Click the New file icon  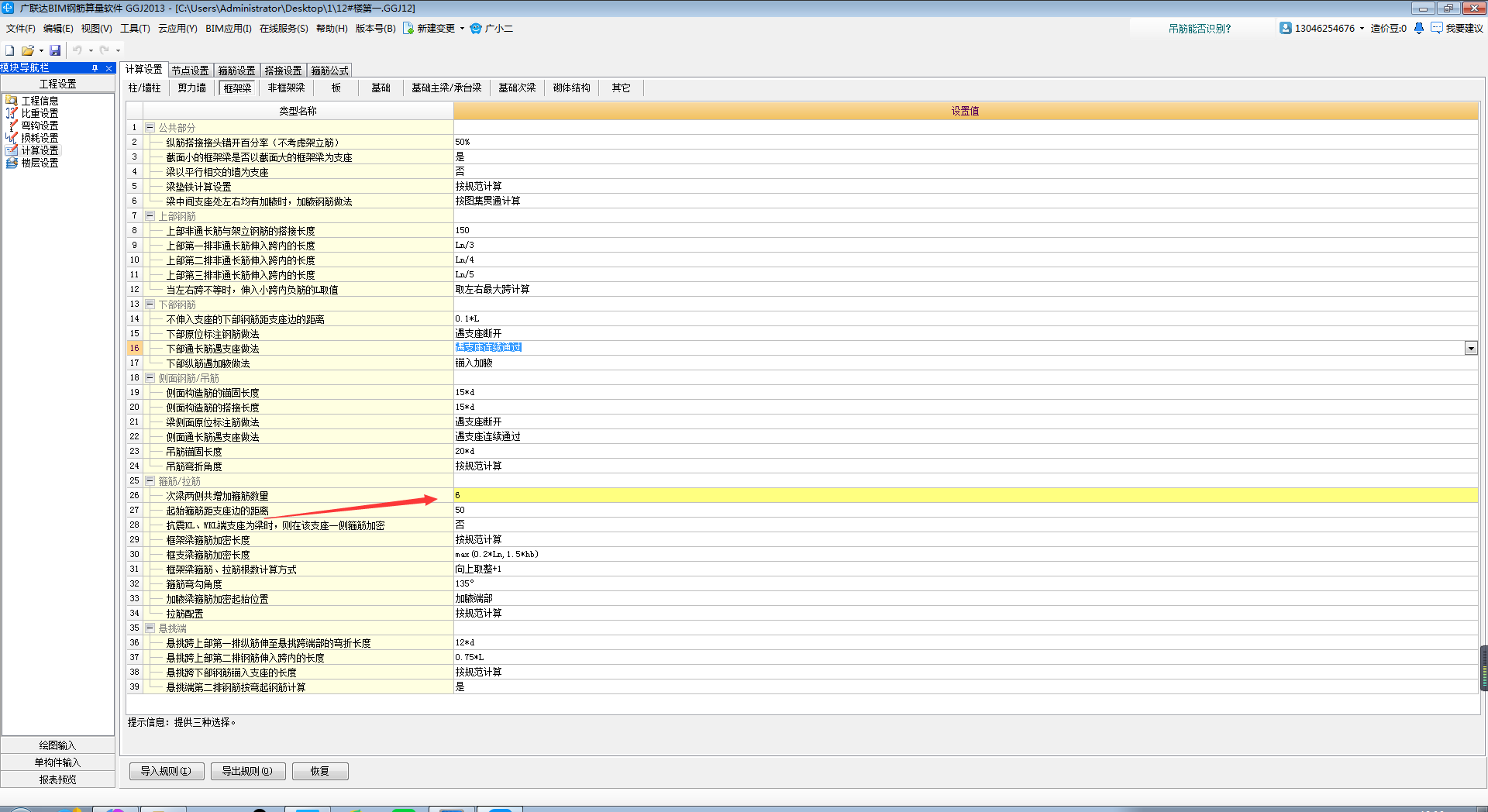pyautogui.click(x=9, y=50)
